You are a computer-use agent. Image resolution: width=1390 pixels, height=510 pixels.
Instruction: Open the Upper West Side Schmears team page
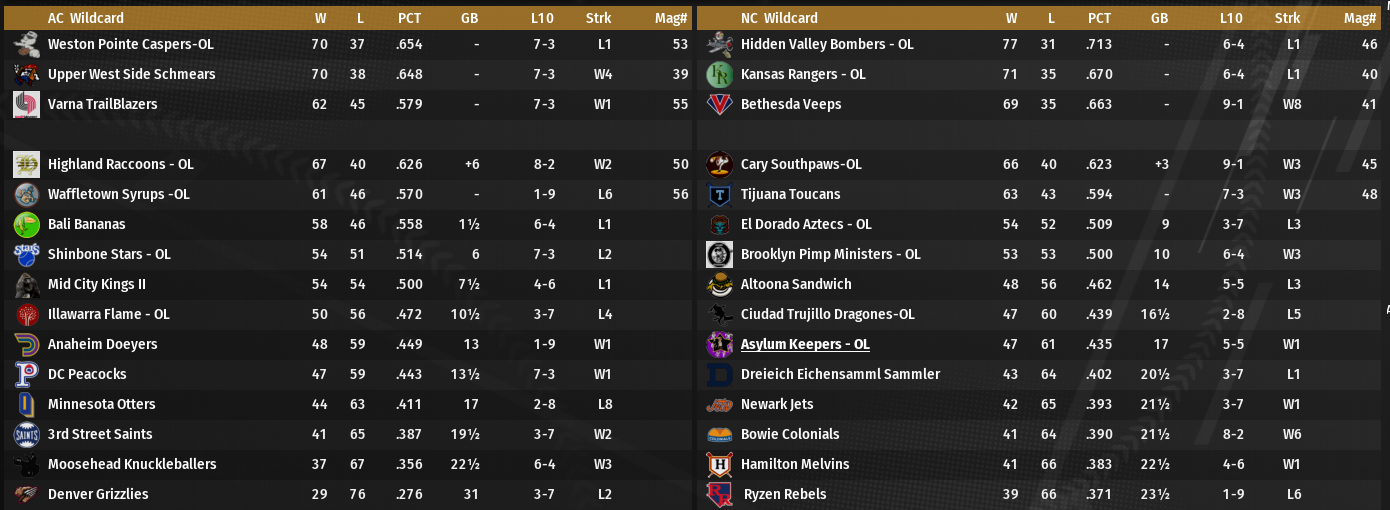click(x=131, y=74)
